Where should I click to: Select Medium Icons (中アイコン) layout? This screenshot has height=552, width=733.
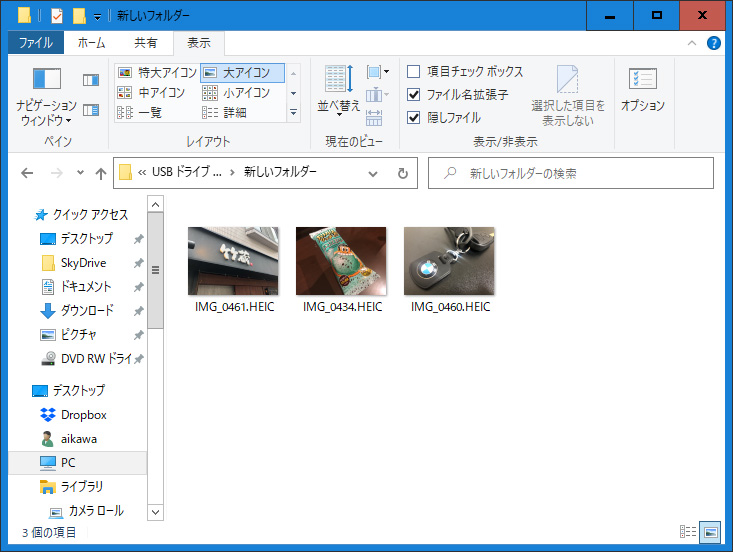[x=151, y=93]
